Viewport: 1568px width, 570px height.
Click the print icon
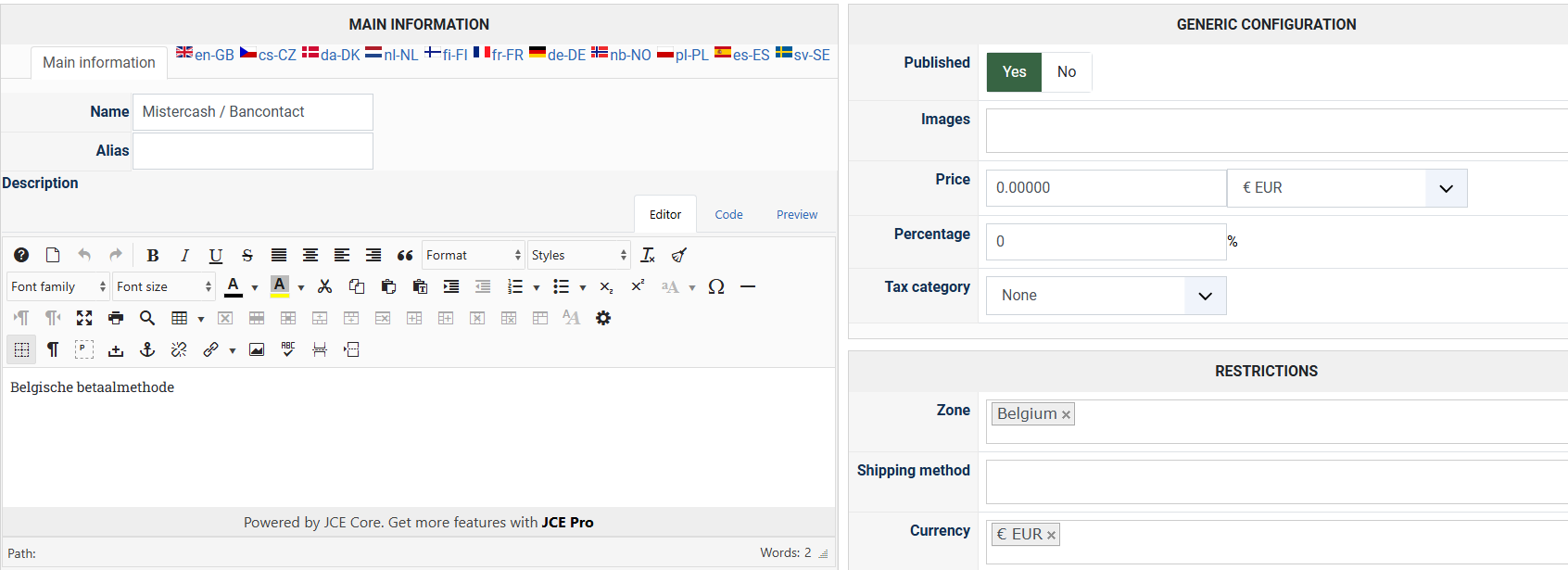[116, 318]
